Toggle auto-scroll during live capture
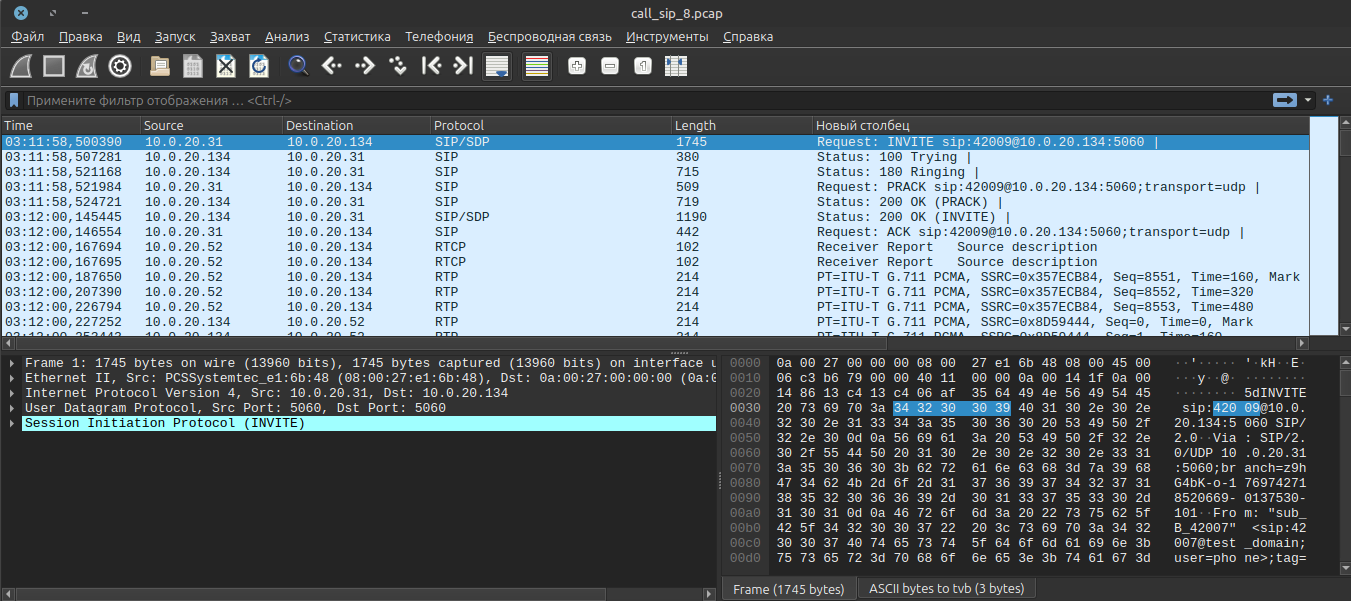Image resolution: width=1351 pixels, height=601 pixels. [497, 66]
